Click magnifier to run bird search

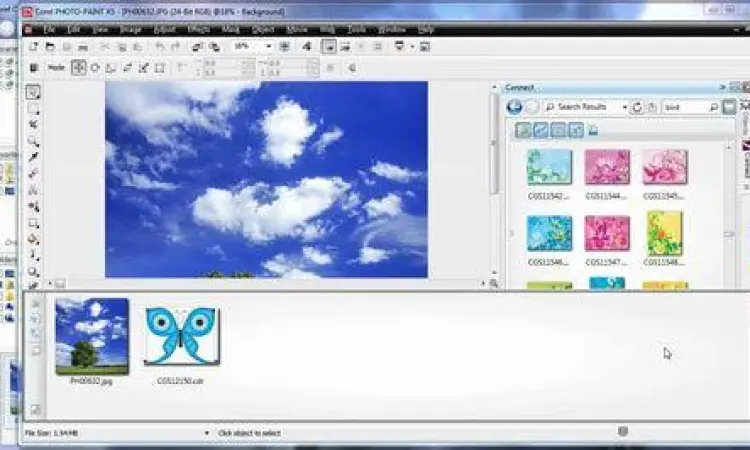click(714, 107)
